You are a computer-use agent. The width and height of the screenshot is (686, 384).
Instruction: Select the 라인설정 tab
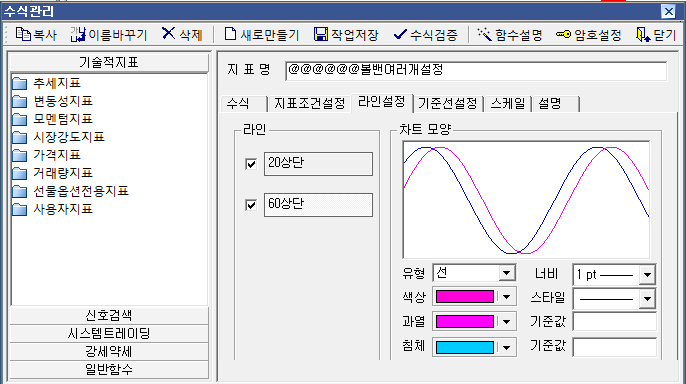coord(382,102)
